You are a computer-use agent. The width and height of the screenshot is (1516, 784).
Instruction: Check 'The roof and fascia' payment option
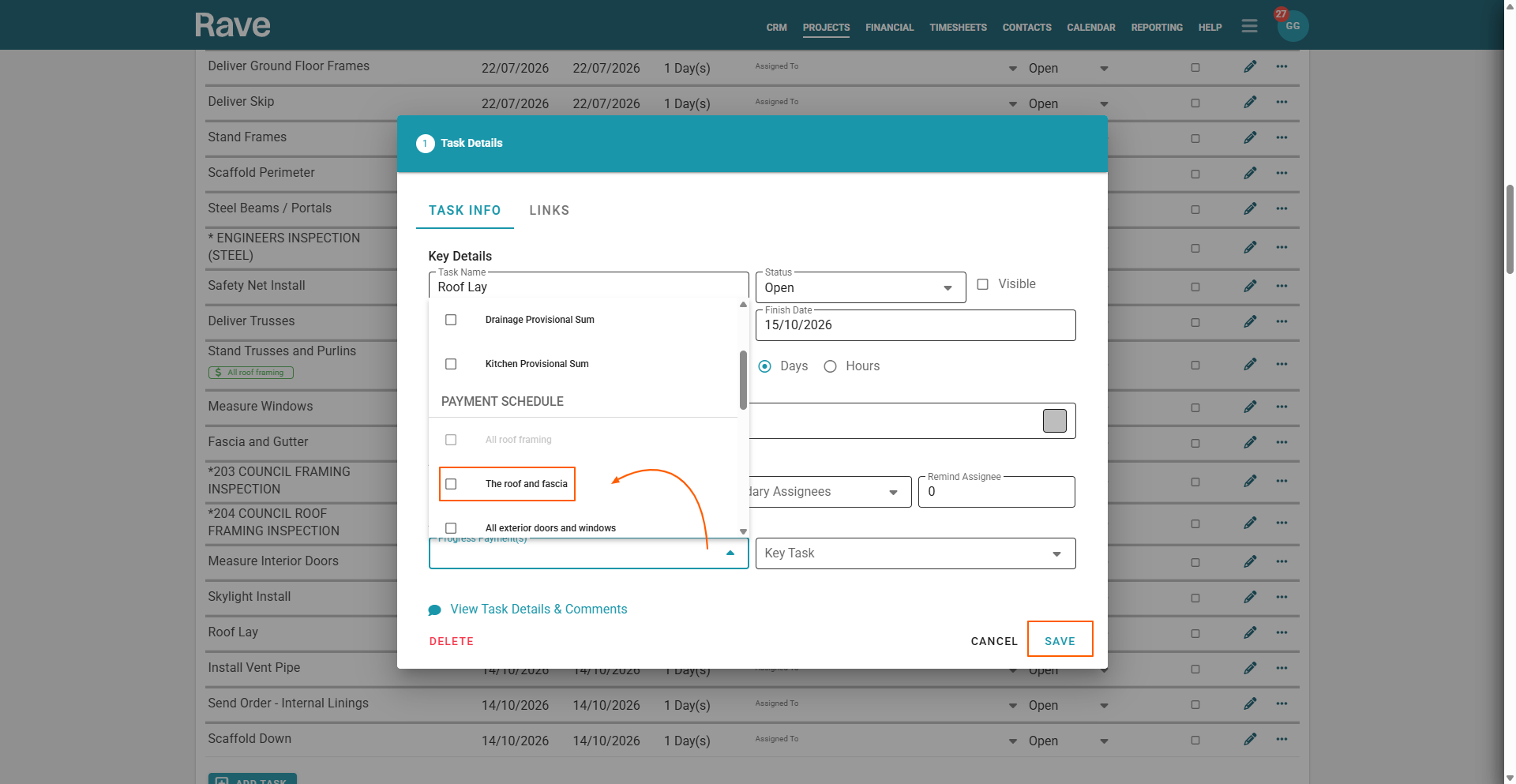point(451,484)
